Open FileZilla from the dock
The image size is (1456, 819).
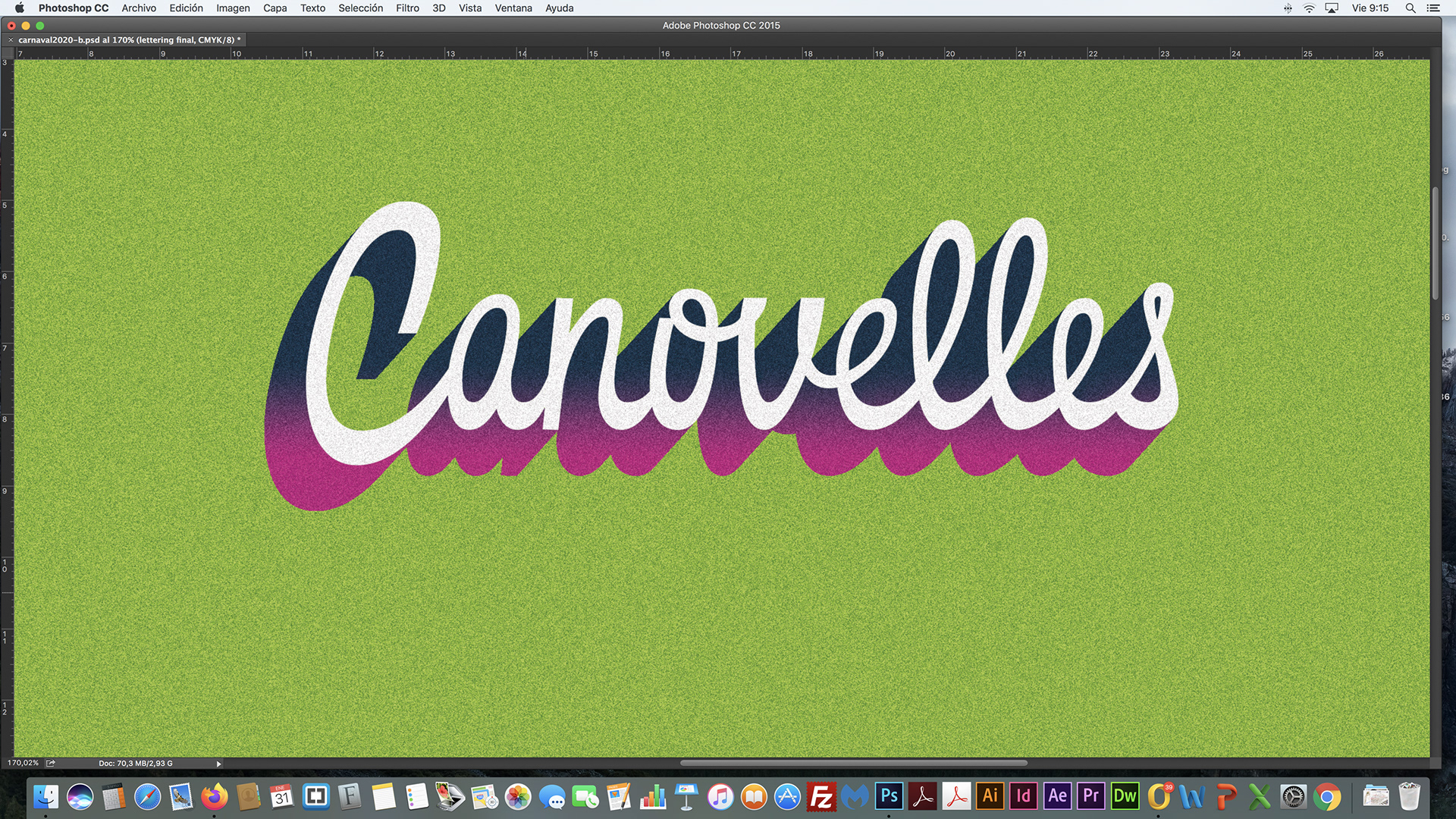(x=821, y=796)
